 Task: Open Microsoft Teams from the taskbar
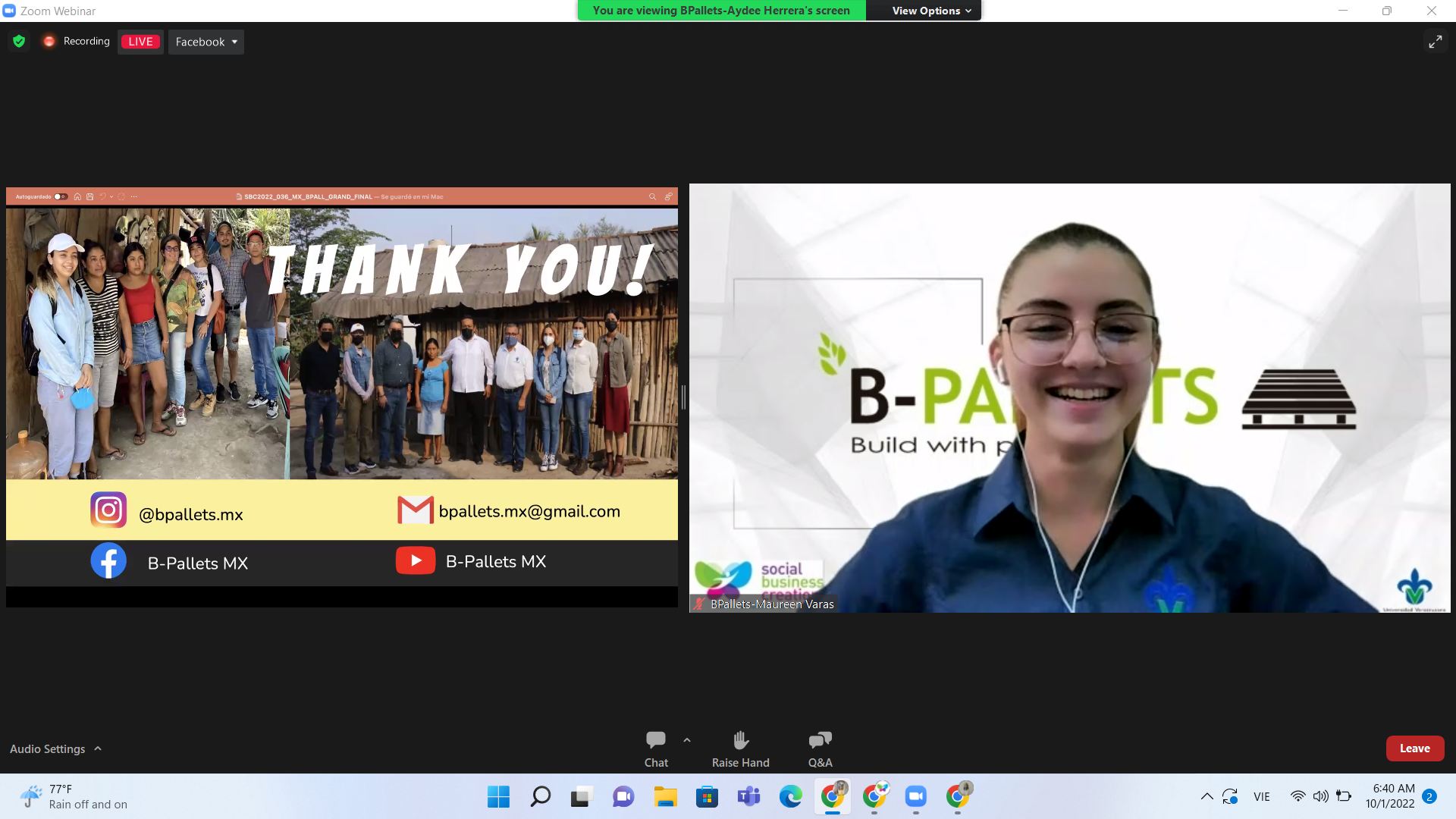[748, 796]
